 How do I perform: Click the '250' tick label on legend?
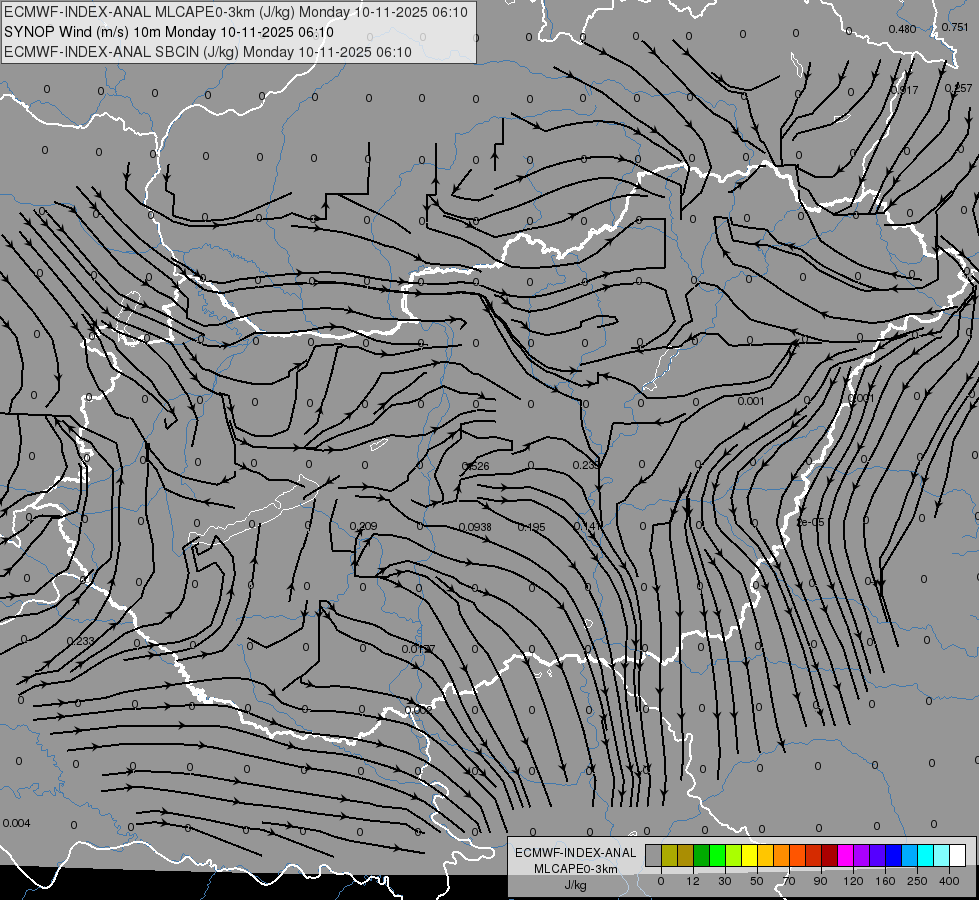pos(917,881)
